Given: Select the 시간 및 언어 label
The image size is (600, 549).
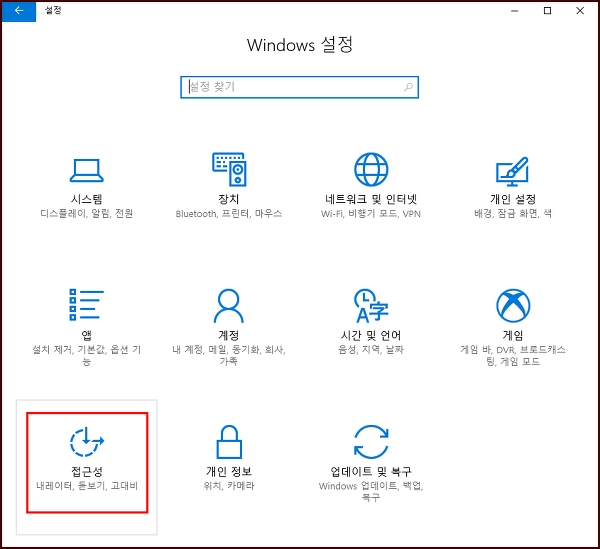Looking at the screenshot, I should point(371,335).
